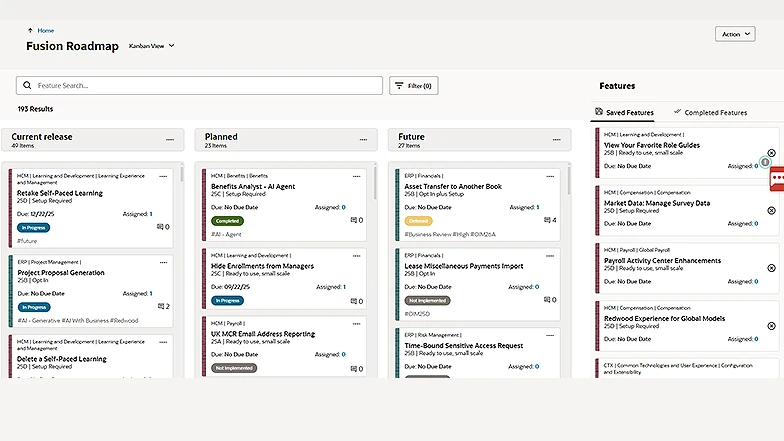Click the red chat widget icon

778,178
